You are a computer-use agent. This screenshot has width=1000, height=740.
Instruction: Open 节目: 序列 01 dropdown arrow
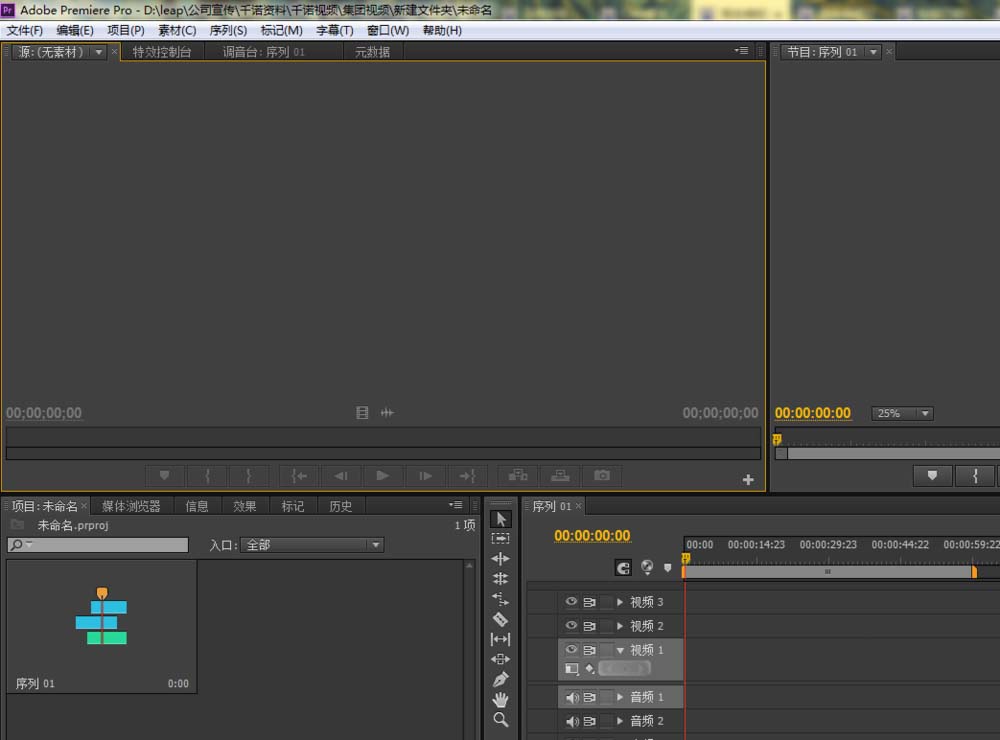pos(873,52)
